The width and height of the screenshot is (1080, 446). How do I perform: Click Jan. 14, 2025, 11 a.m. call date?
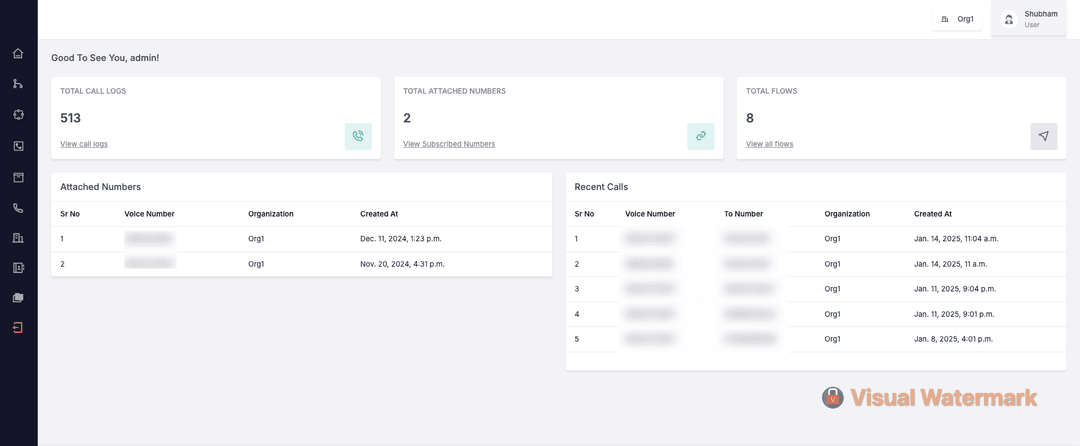[951, 264]
